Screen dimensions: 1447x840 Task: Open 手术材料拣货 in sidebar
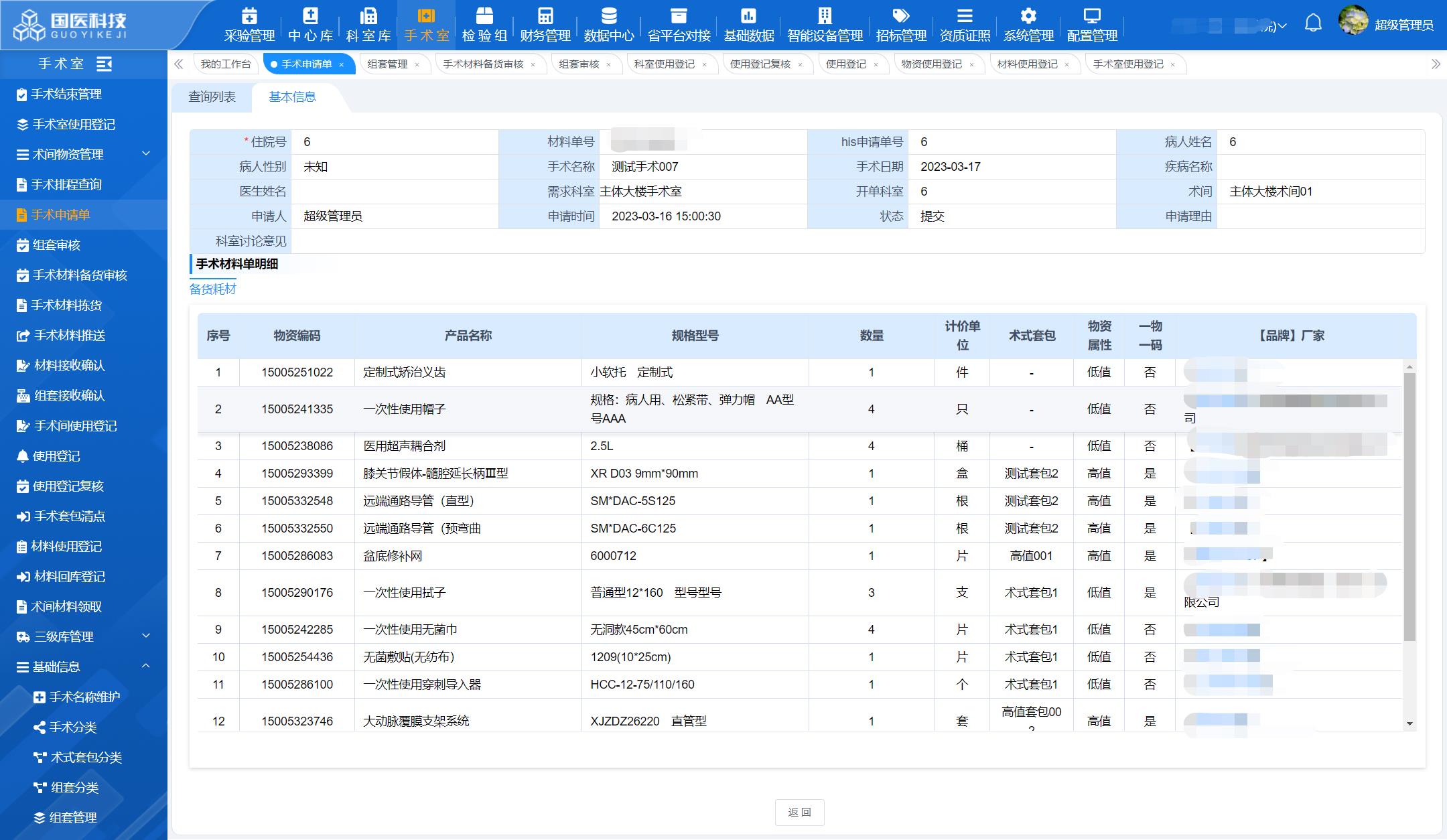(x=84, y=305)
